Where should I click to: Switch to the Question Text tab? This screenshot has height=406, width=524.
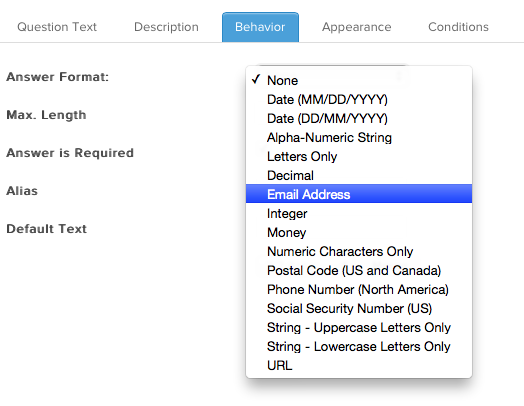click(x=57, y=27)
